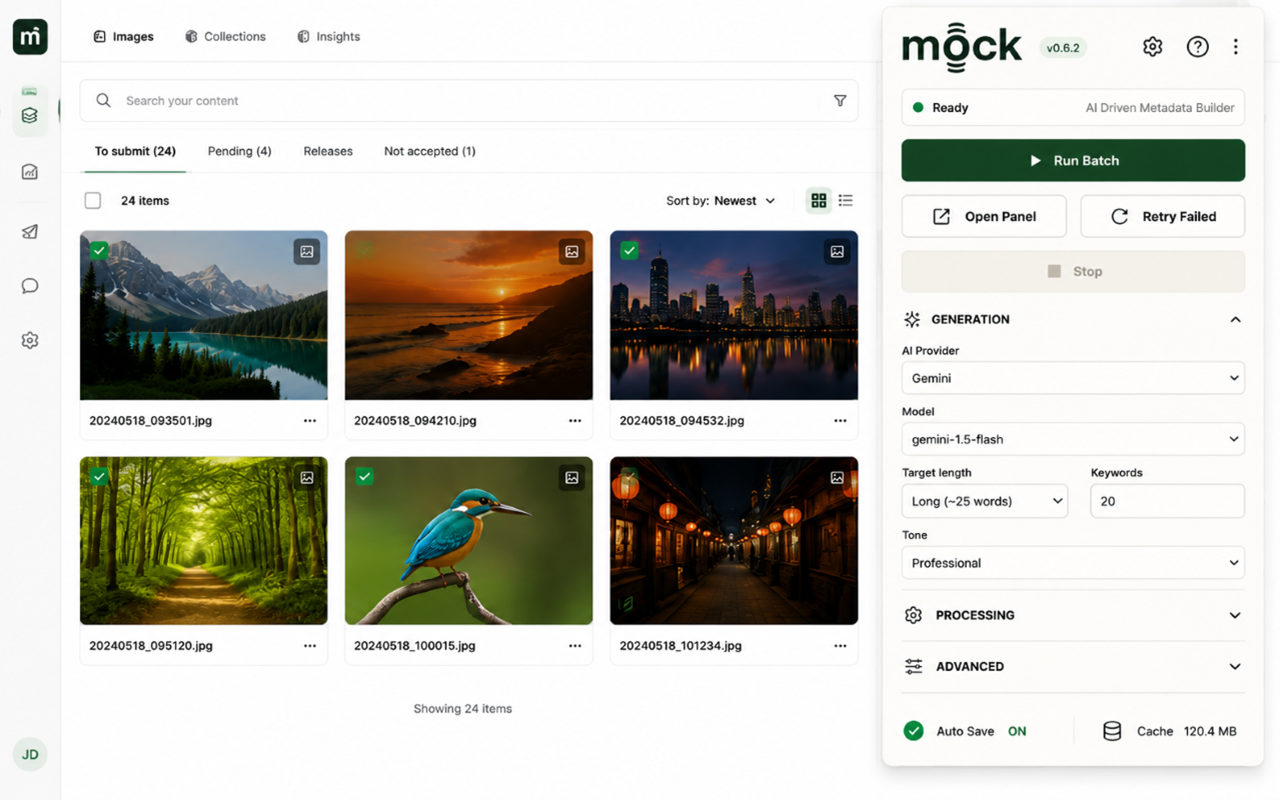The image size is (1280, 800).
Task: Click image type icon on 20240518_101234.jpg
Action: (x=837, y=478)
